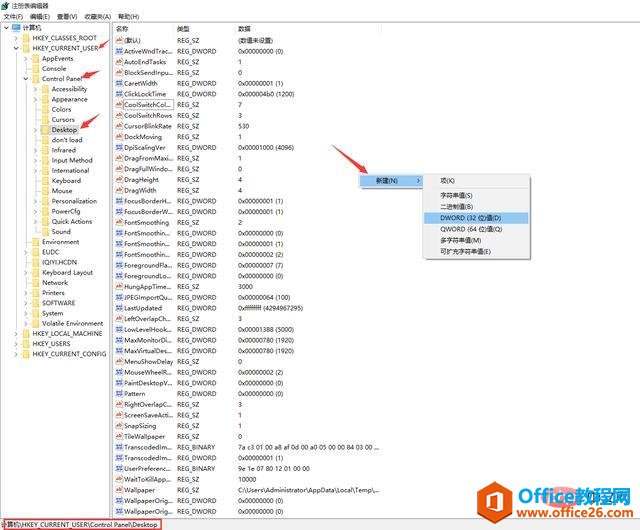Open the 收藏夹(A) favorites menu
The width and height of the screenshot is (640, 530).
click(x=98, y=17)
